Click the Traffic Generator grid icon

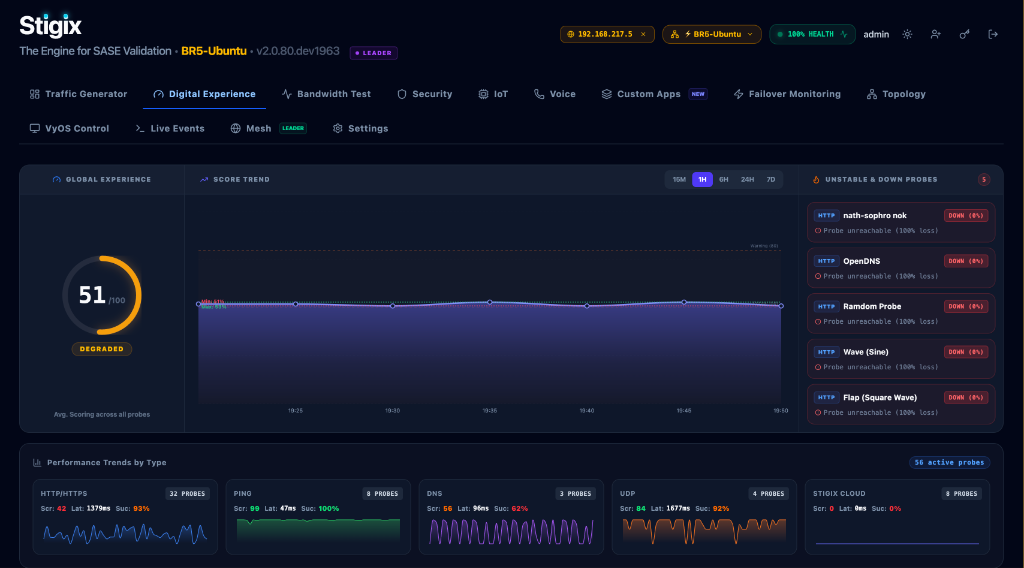(35, 94)
